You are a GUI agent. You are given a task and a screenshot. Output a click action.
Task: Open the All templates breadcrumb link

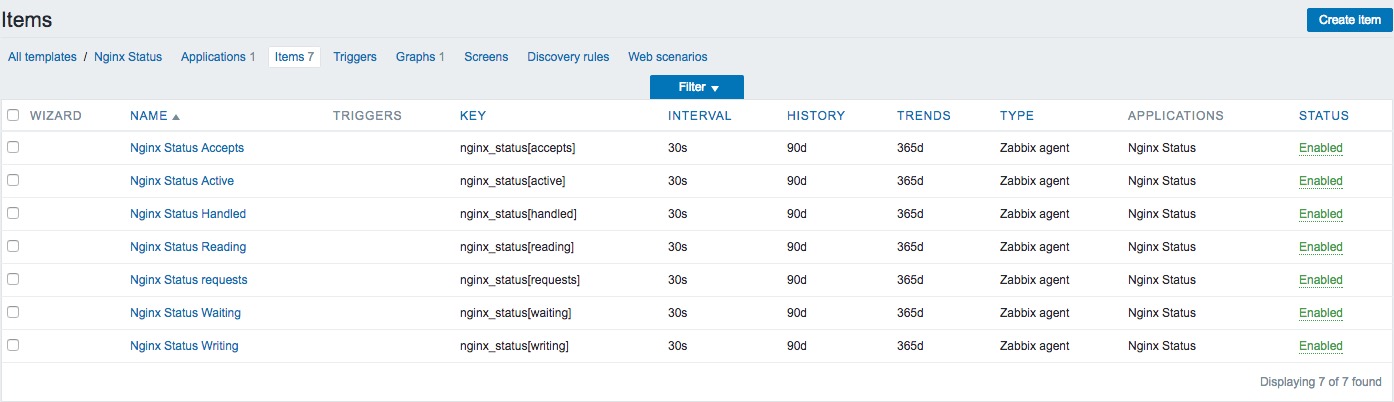(x=42, y=57)
